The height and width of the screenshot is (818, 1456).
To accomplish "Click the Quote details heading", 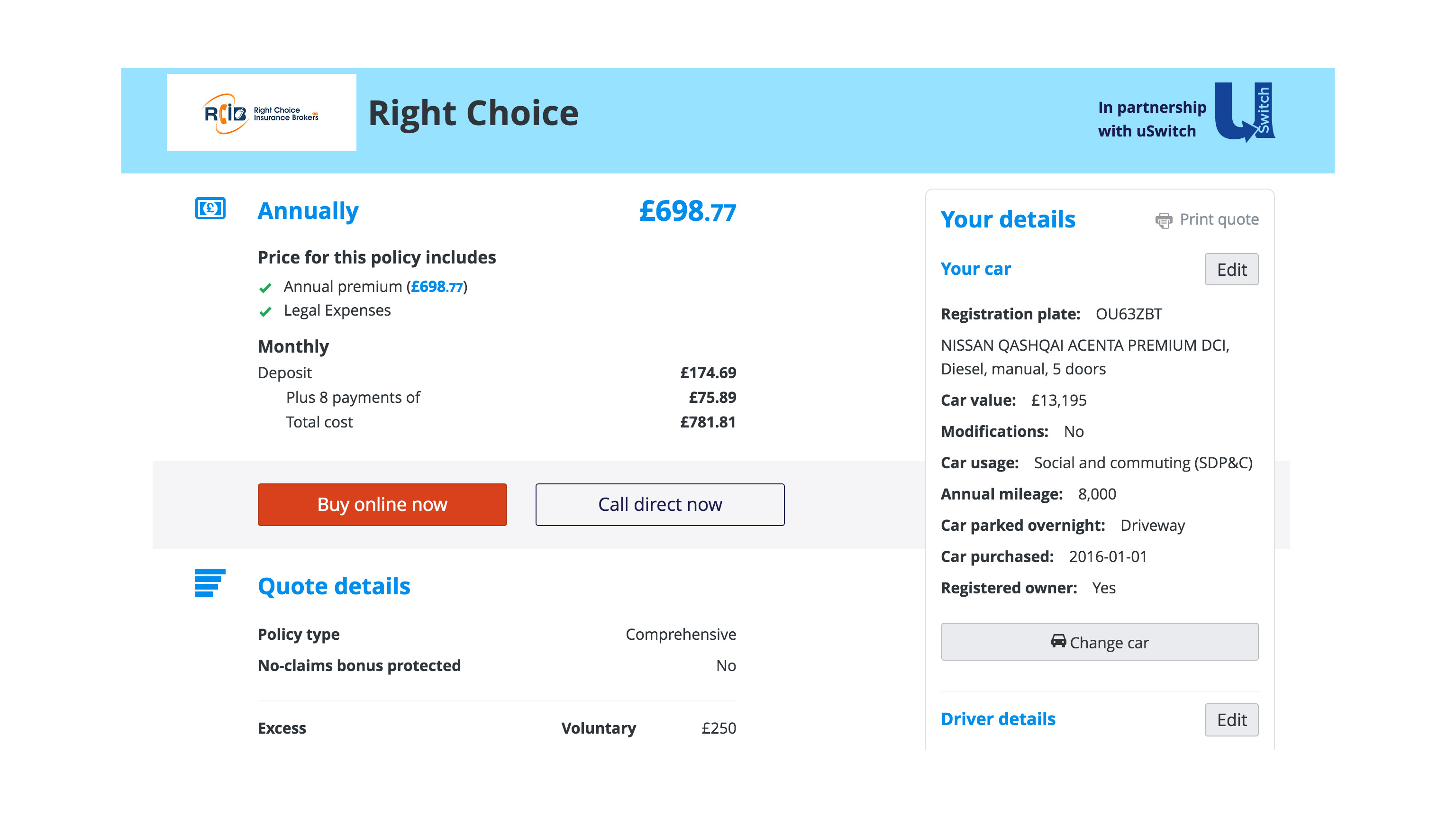I will pos(334,586).
